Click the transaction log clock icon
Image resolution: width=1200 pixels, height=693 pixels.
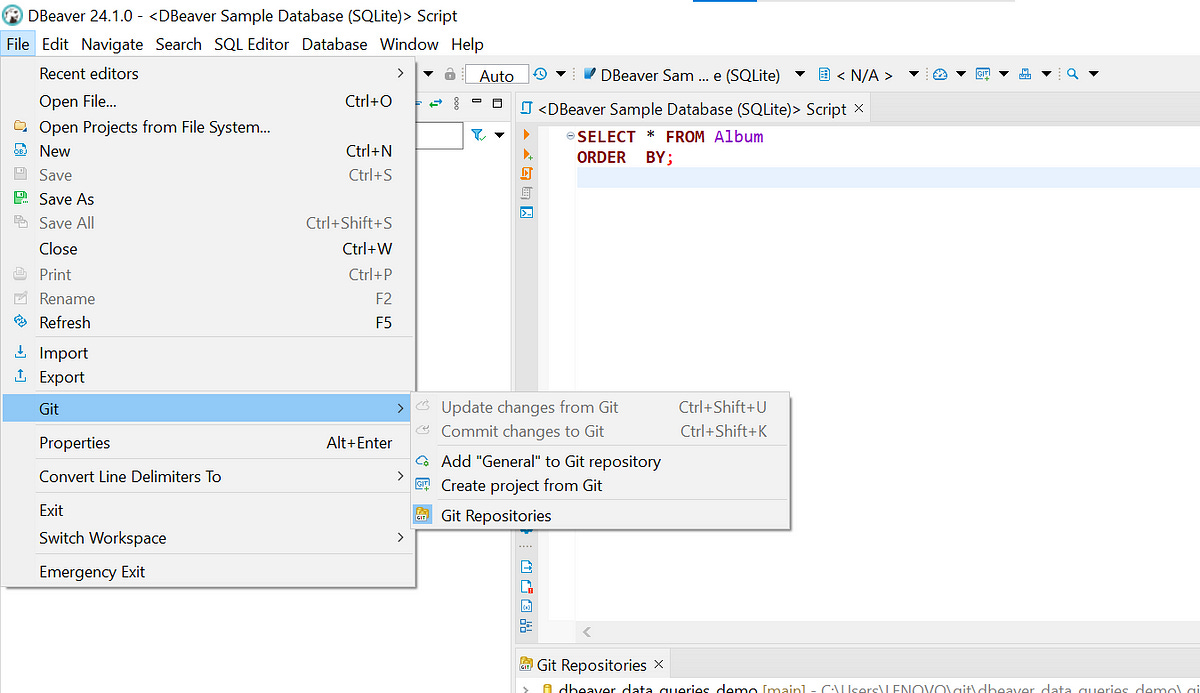point(541,74)
